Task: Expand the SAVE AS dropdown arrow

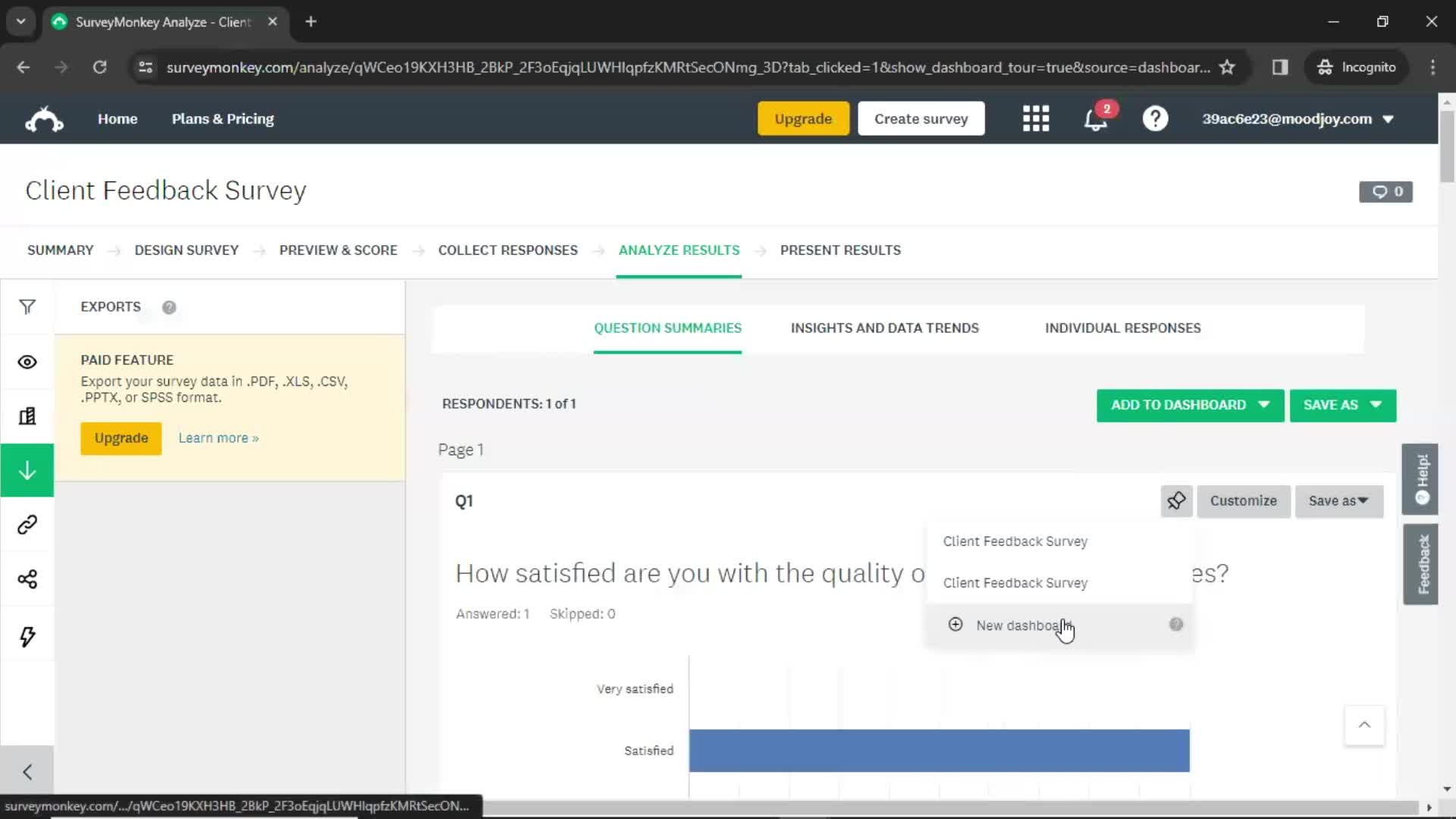Action: pos(1378,404)
